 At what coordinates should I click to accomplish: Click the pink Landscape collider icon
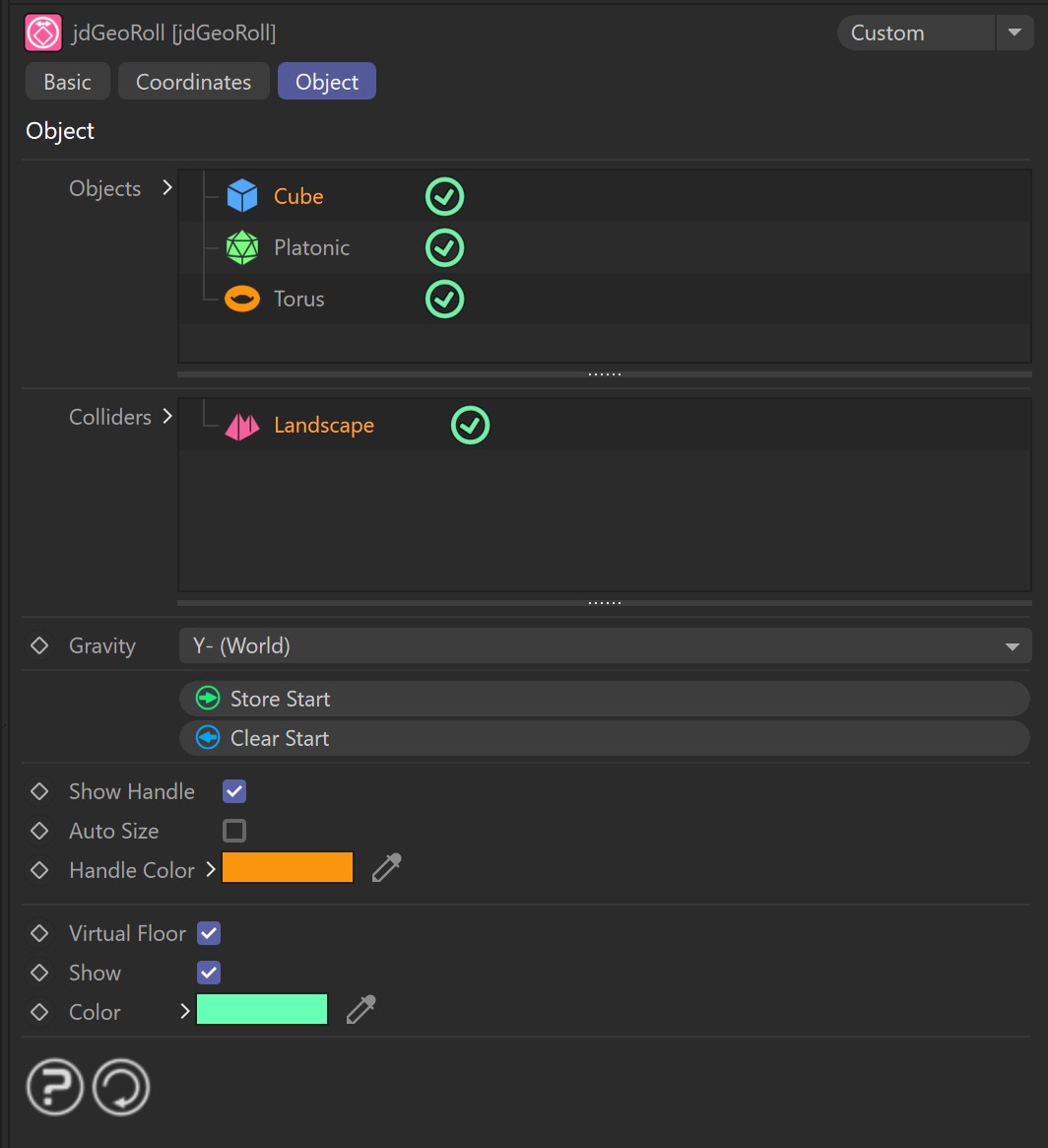click(241, 426)
